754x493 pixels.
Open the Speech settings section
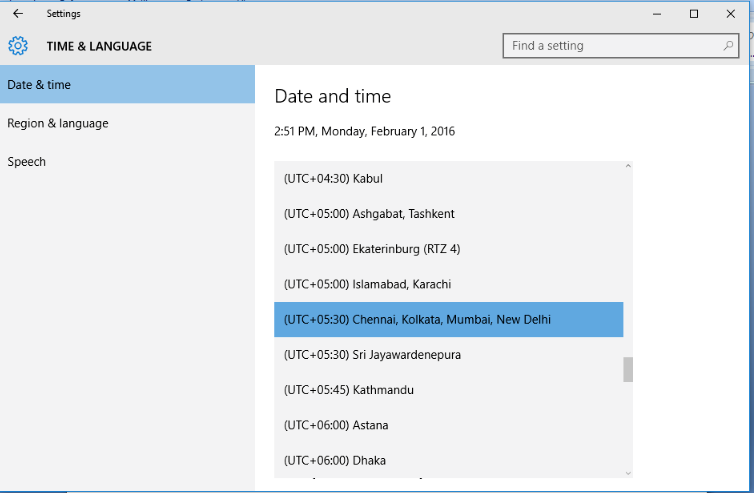tap(27, 161)
